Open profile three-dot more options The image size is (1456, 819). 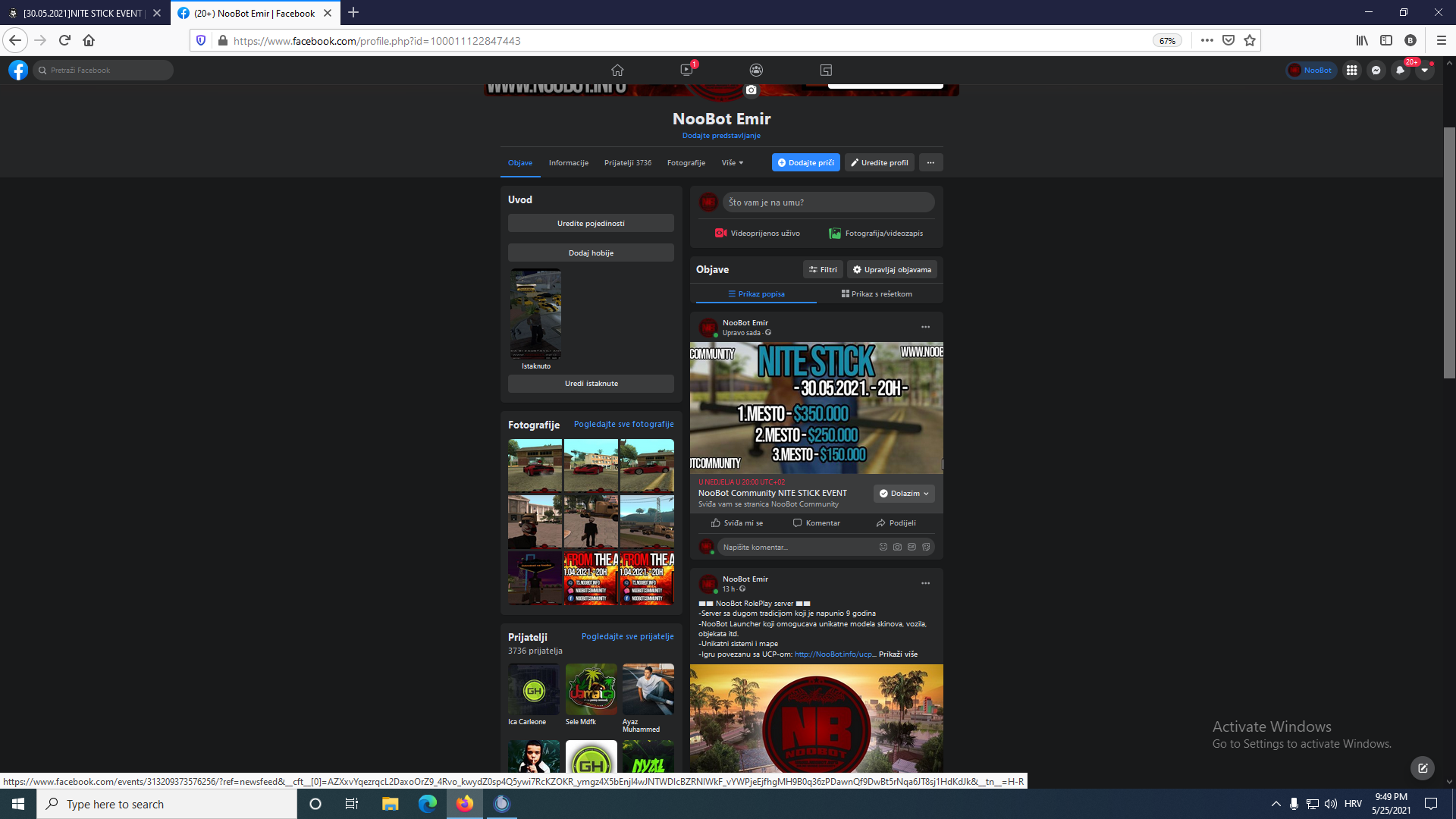pos(930,163)
